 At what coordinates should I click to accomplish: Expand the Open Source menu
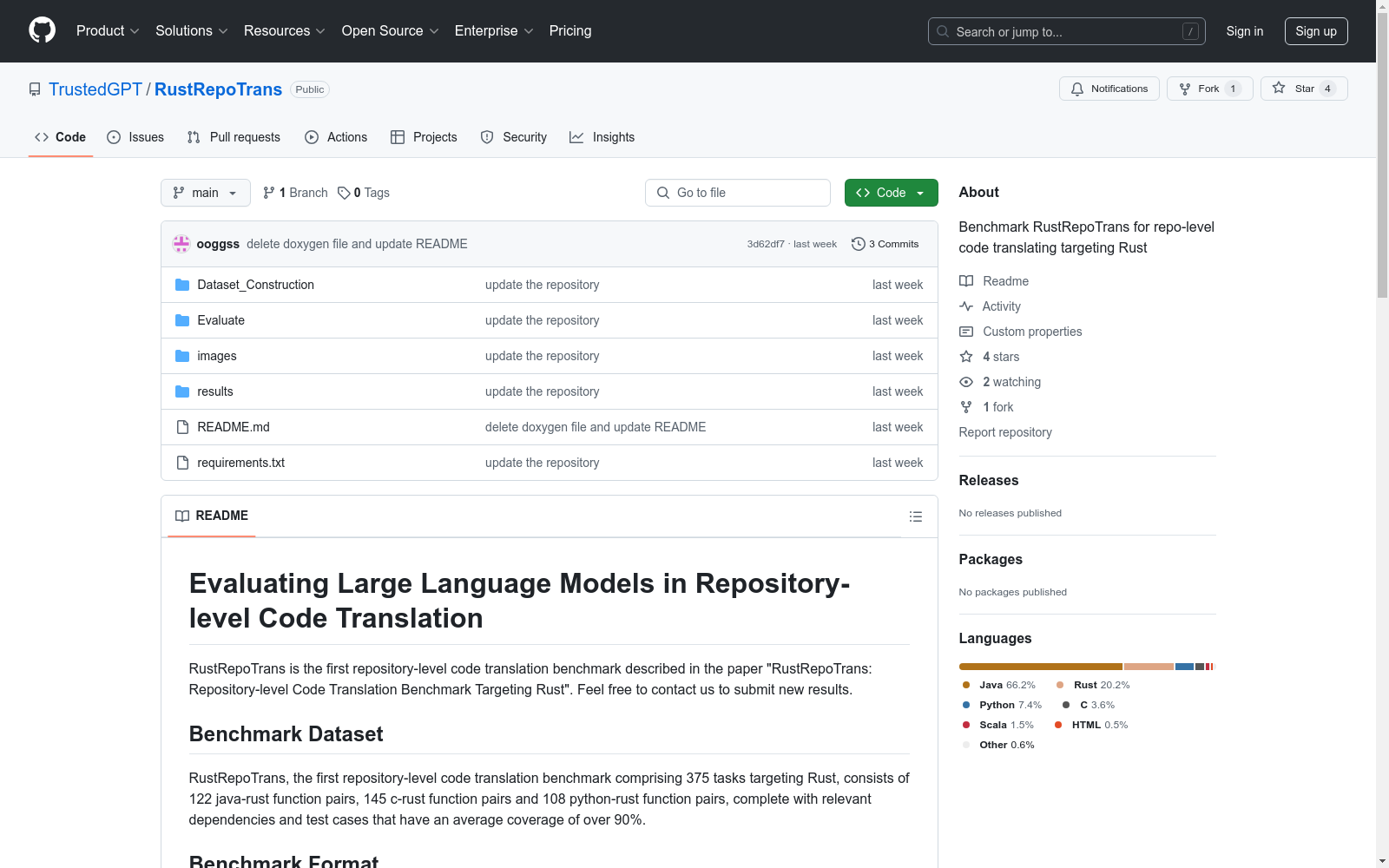[x=391, y=31]
